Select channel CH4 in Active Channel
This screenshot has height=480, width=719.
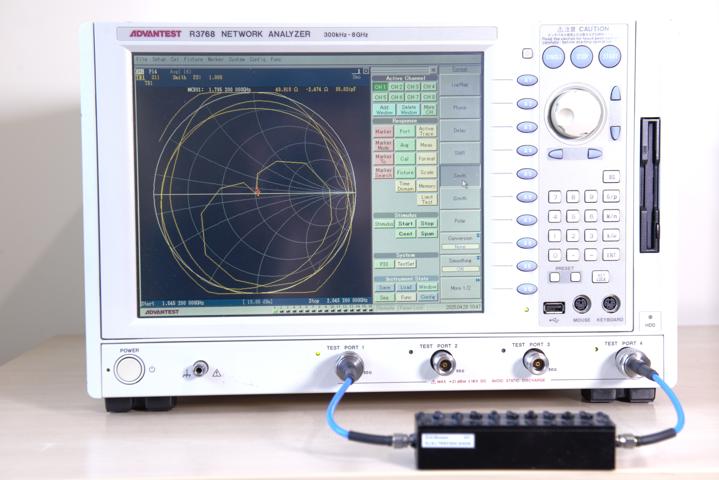pos(429,87)
